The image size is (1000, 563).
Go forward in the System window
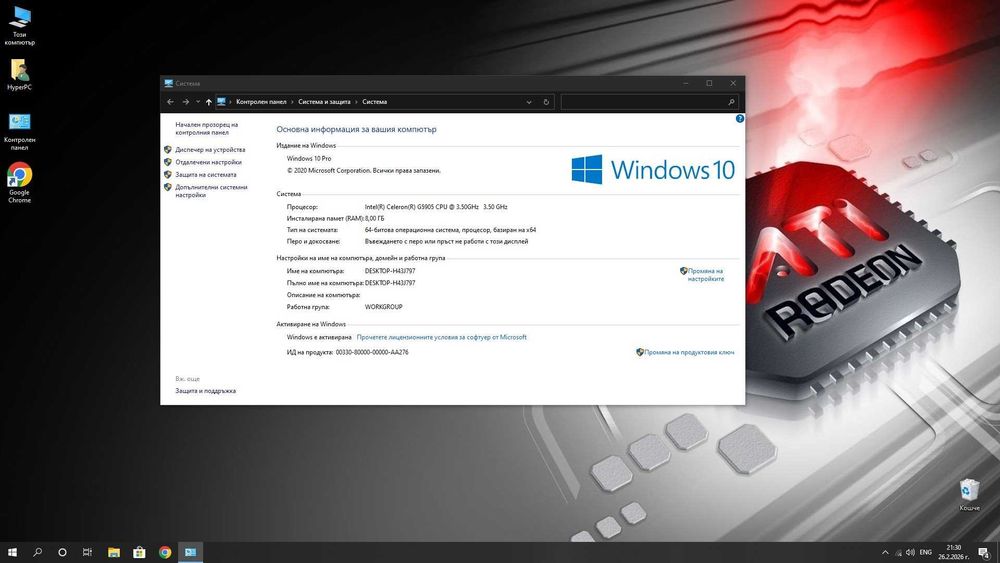pos(186,102)
